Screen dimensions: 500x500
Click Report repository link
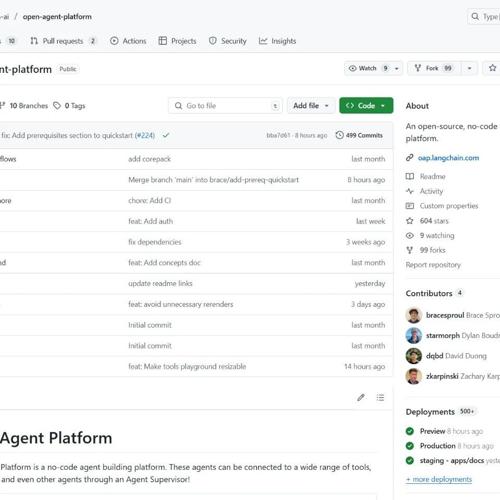pos(433,265)
